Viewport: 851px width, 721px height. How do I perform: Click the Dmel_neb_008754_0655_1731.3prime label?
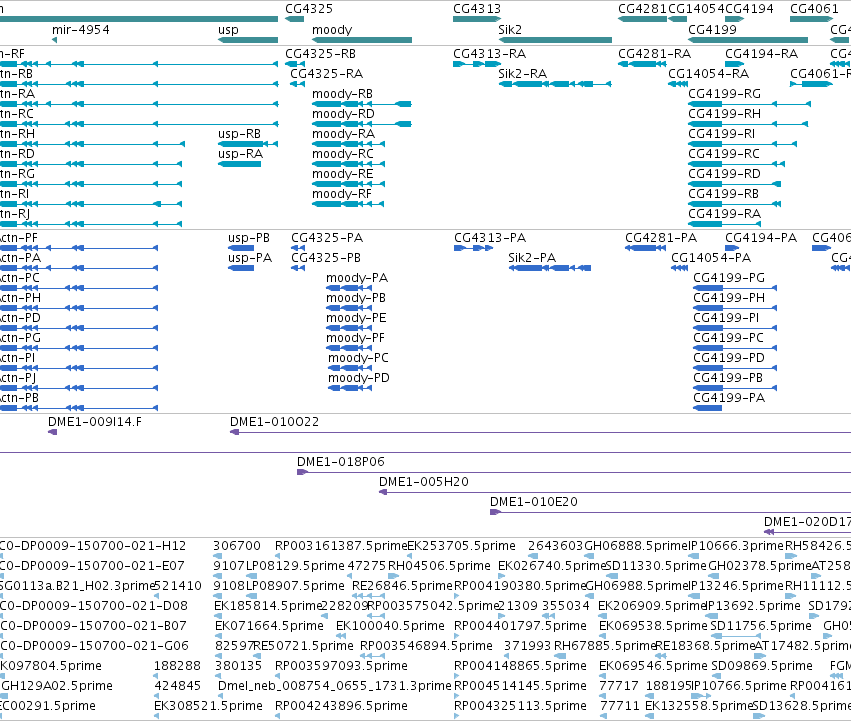(335, 686)
